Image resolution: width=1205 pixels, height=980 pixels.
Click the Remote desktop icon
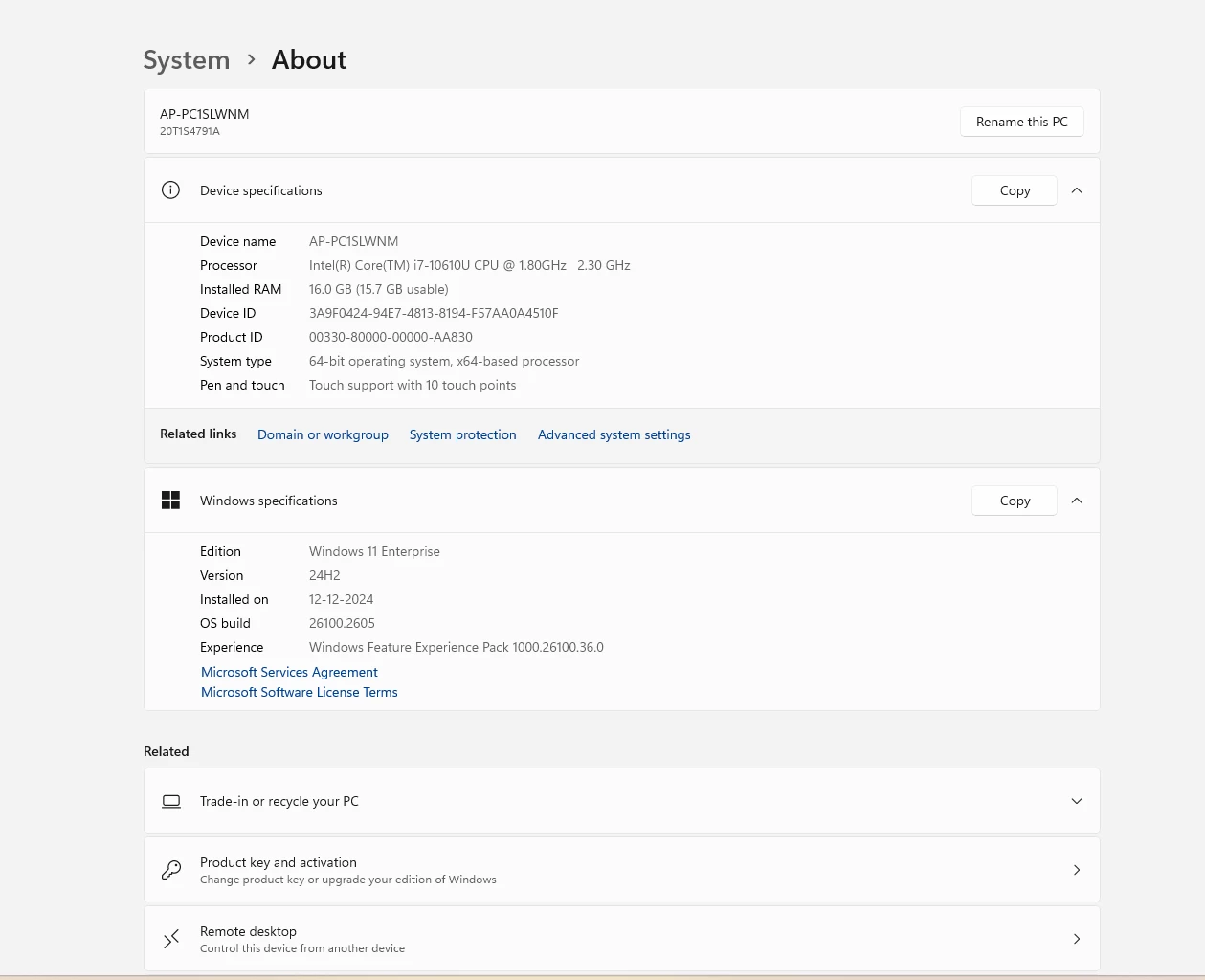(171, 939)
